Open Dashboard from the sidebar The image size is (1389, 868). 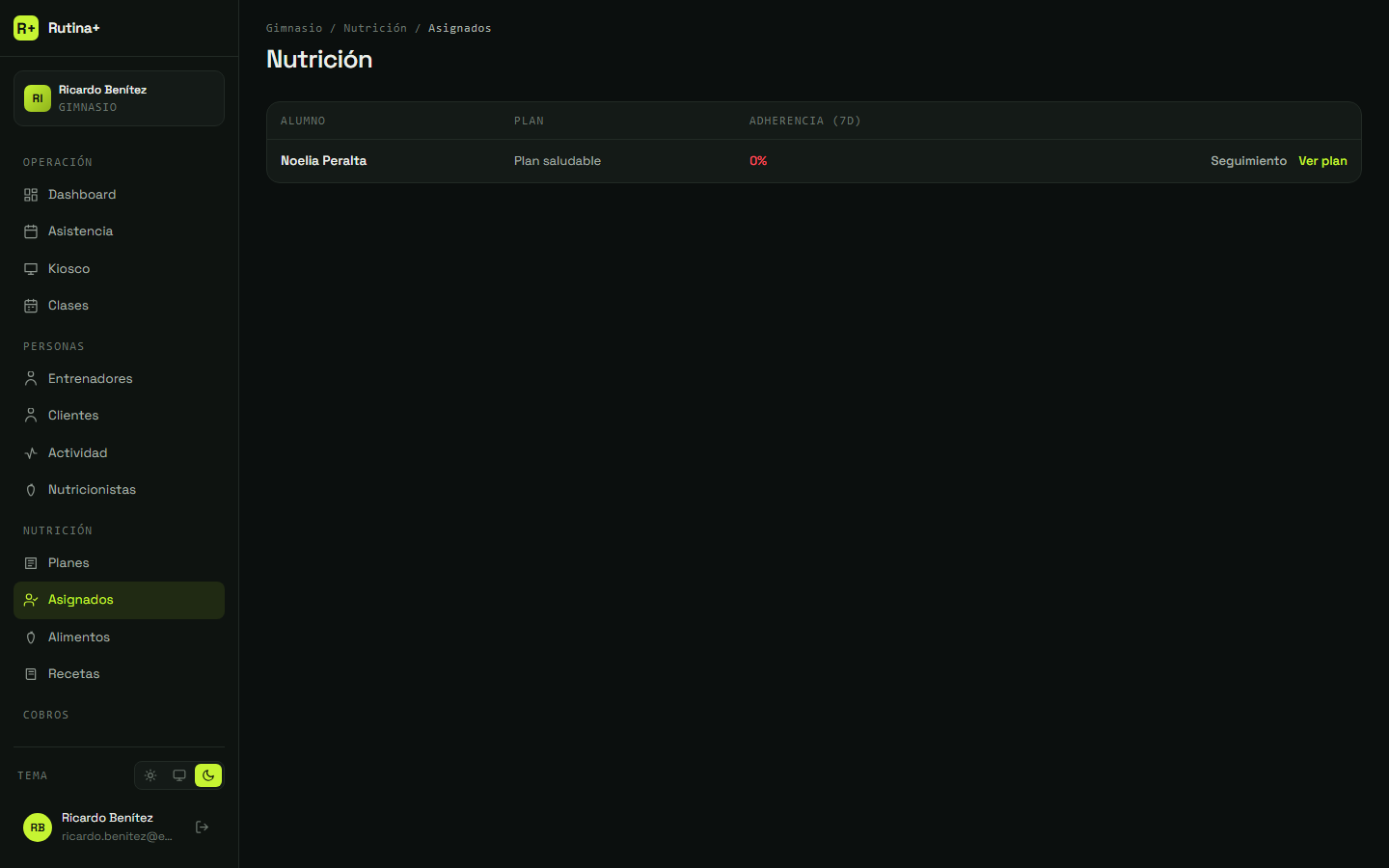pos(119,195)
